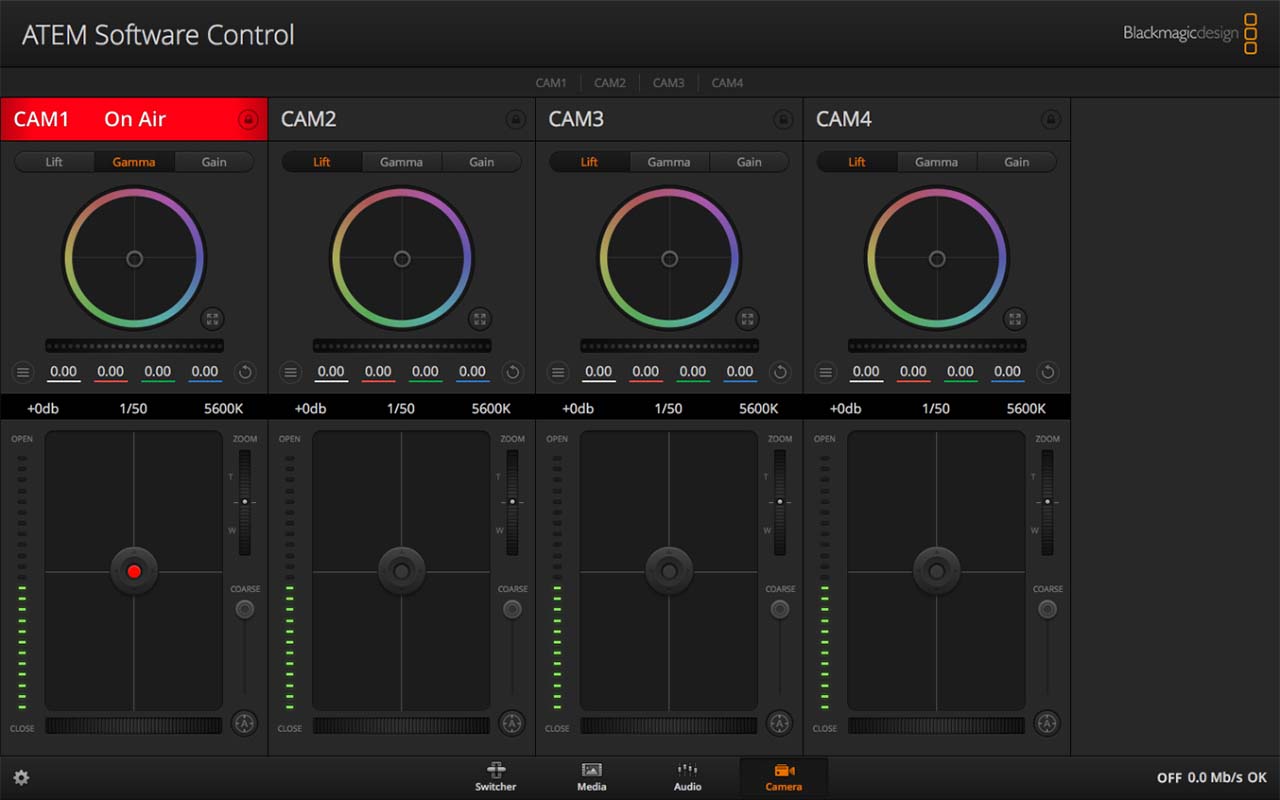Click the CAM1 zoom slider handle
1280x800 pixels.
[x=245, y=501]
